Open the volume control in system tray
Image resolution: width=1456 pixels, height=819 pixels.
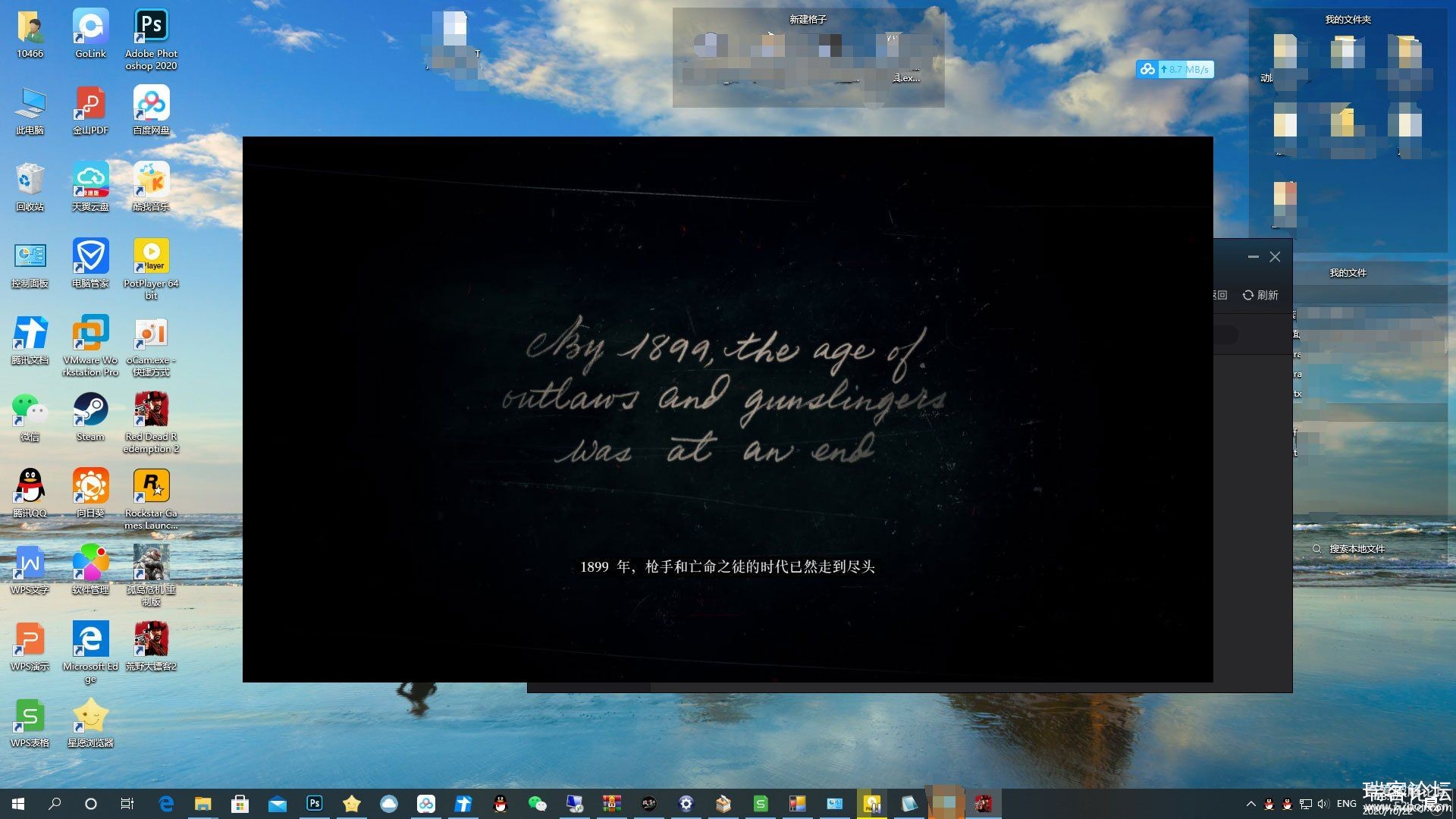coord(1323,804)
